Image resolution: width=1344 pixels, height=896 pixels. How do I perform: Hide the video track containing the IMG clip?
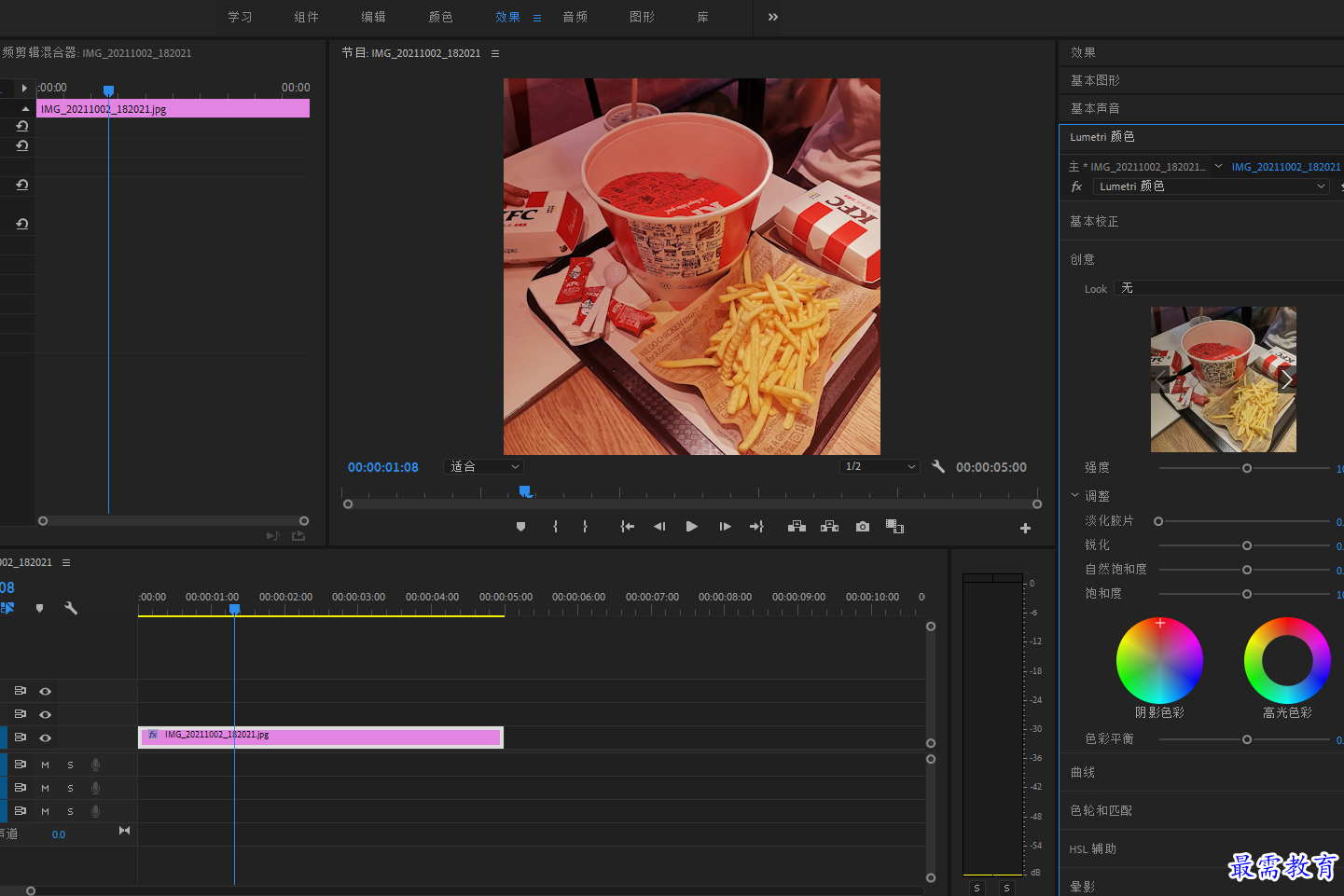pos(45,737)
